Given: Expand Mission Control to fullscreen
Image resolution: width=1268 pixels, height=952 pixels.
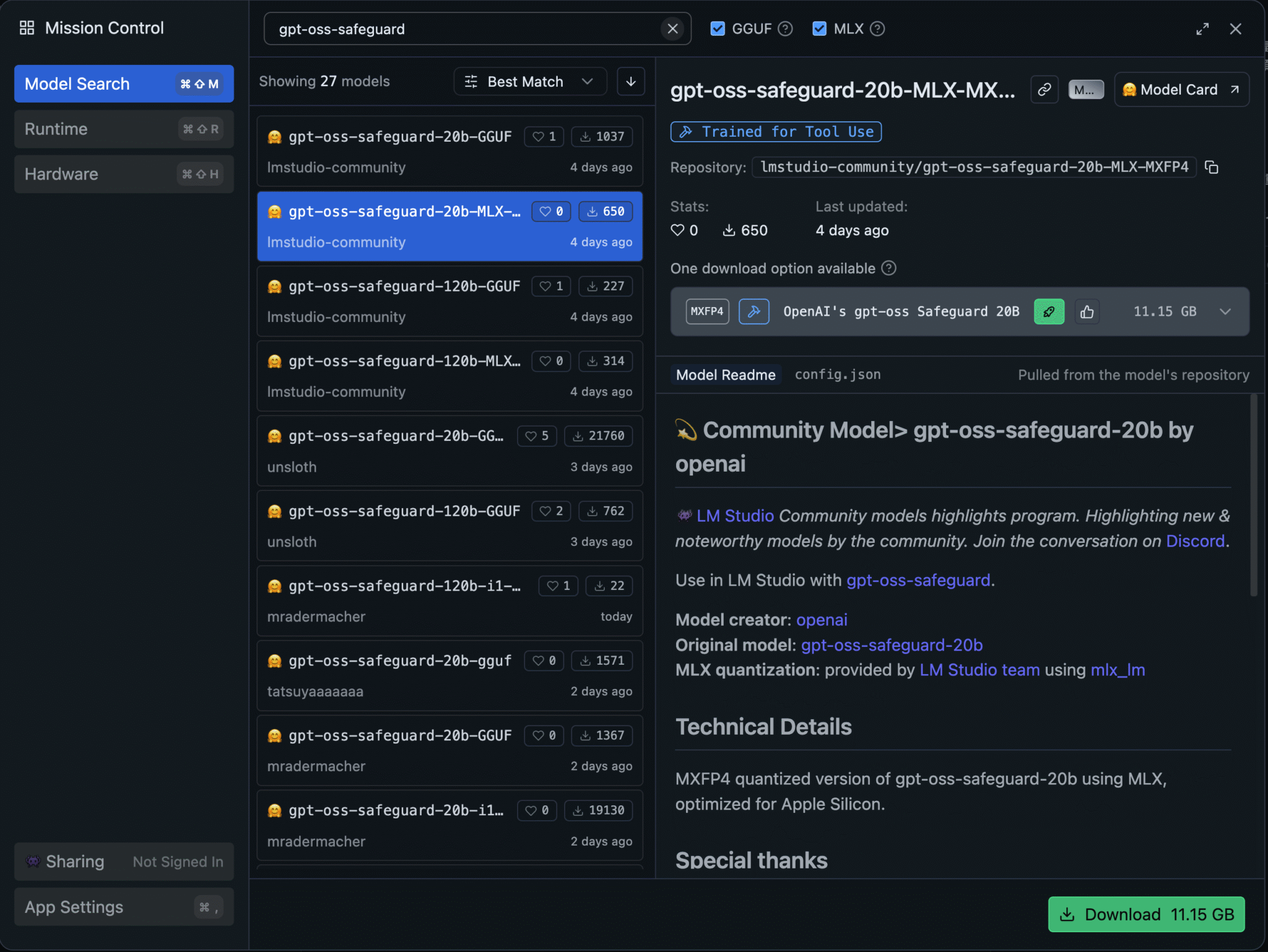Looking at the screenshot, I should tap(1203, 28).
